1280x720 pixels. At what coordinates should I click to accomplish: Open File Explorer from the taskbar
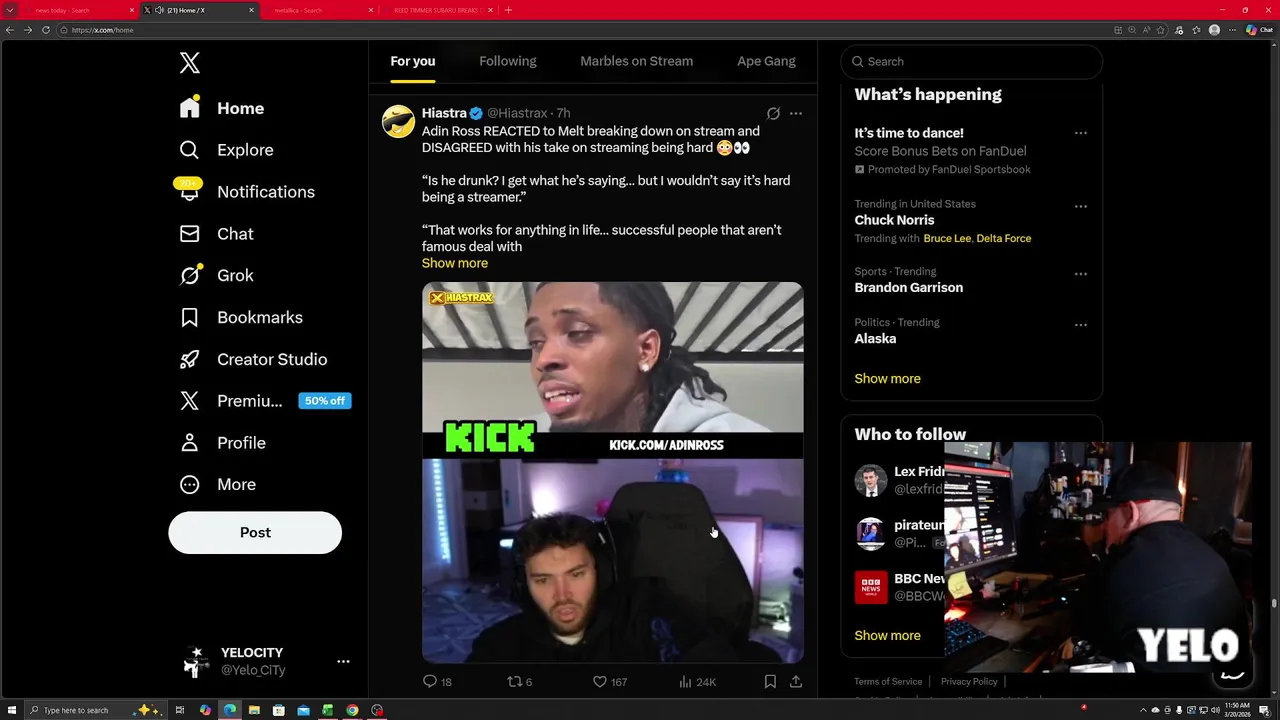tap(254, 710)
